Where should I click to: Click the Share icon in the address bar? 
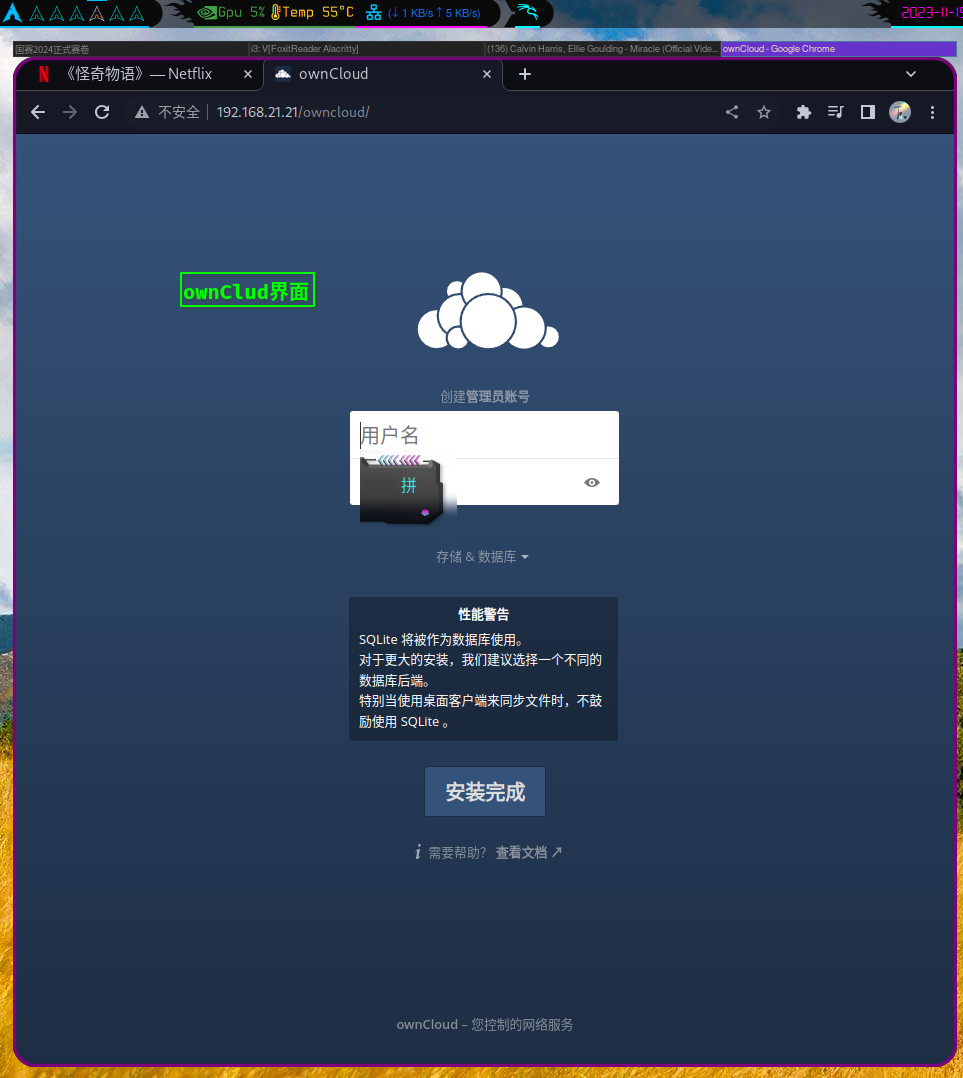[x=731, y=112]
